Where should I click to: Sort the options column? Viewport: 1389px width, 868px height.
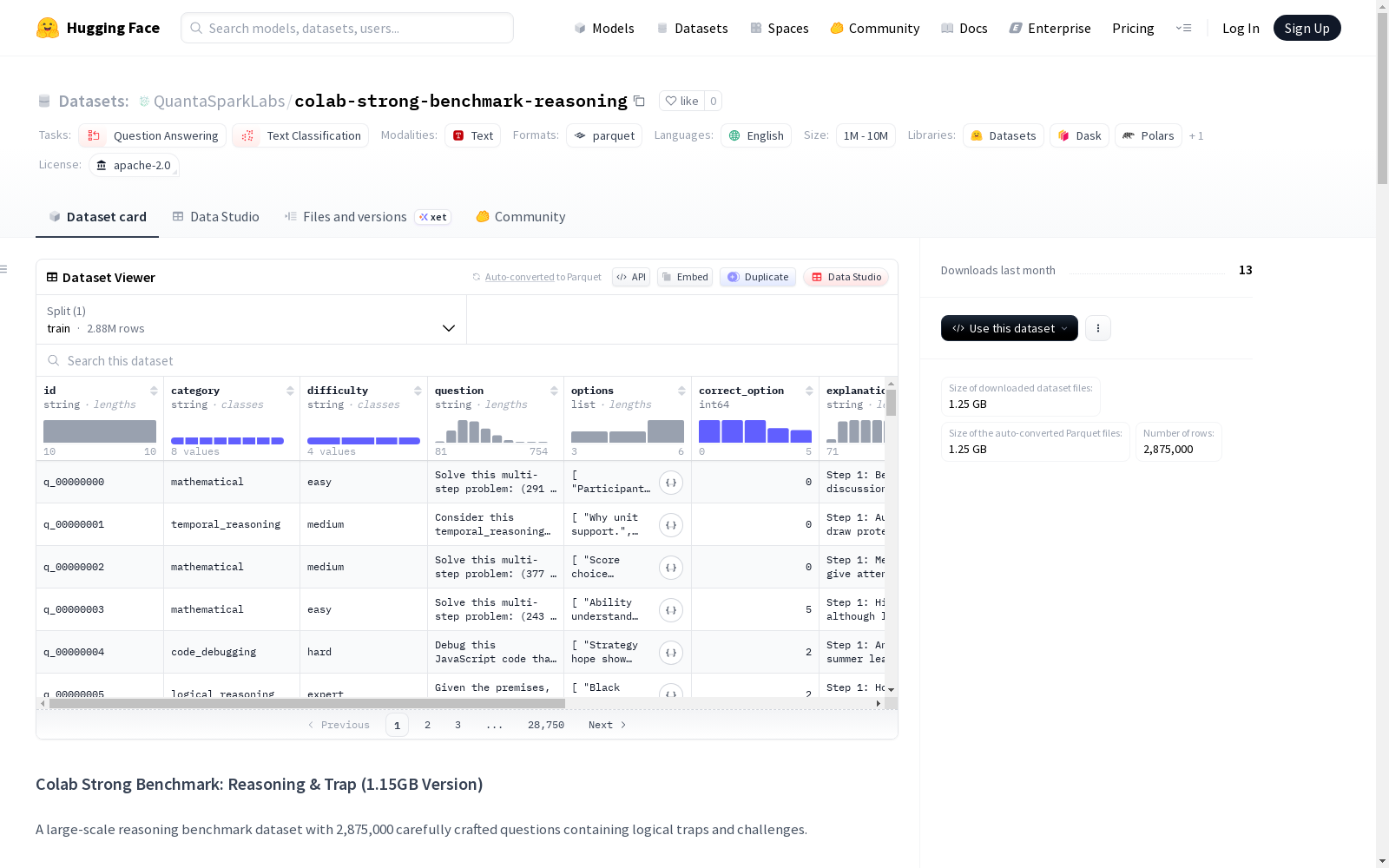click(681, 391)
